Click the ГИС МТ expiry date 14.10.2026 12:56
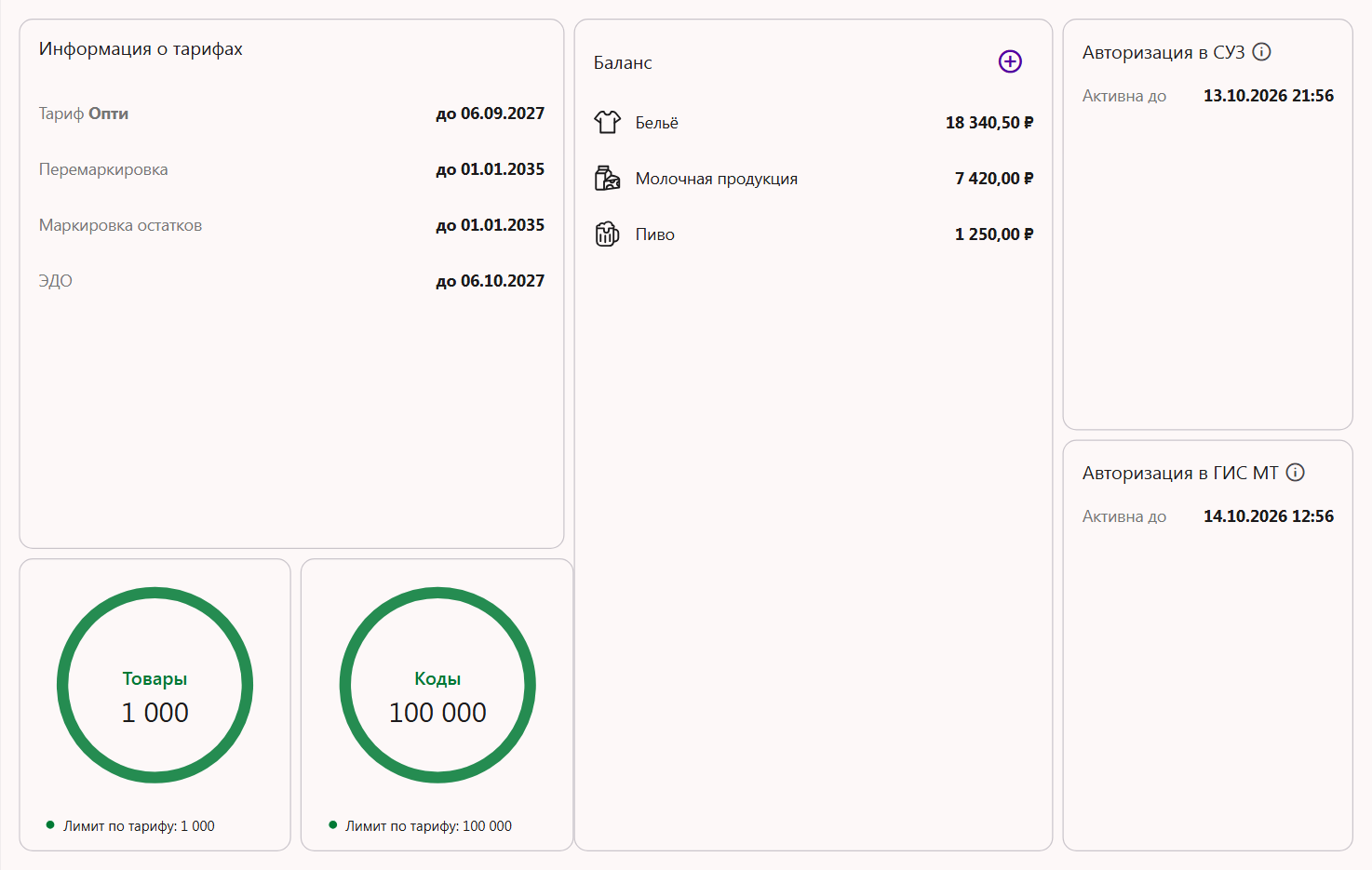This screenshot has height=870, width=1372. (x=1269, y=516)
